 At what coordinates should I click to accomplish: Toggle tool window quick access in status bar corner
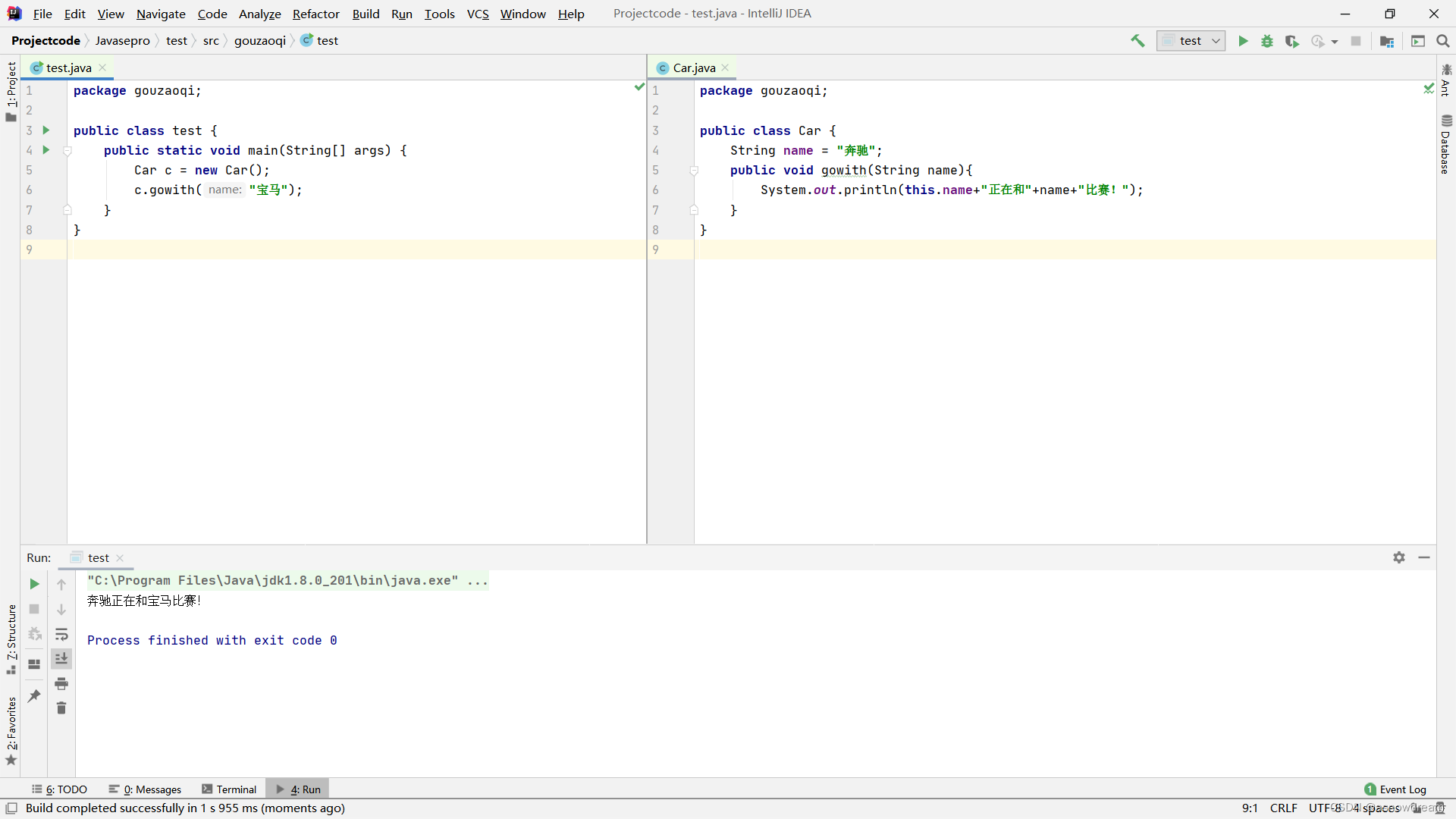tap(11, 808)
